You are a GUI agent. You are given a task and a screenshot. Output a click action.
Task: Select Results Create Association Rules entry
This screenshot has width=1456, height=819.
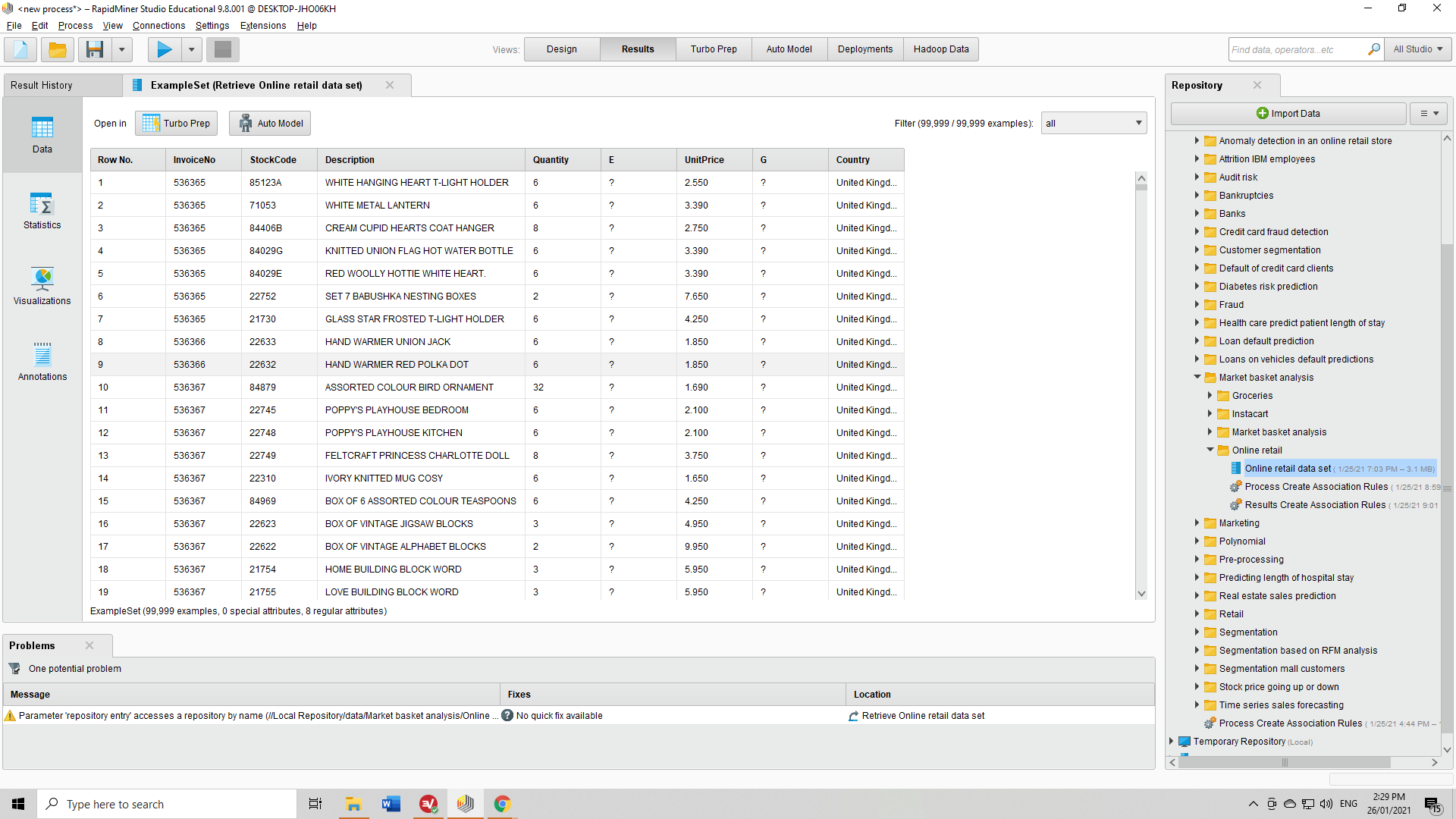[x=1315, y=505]
